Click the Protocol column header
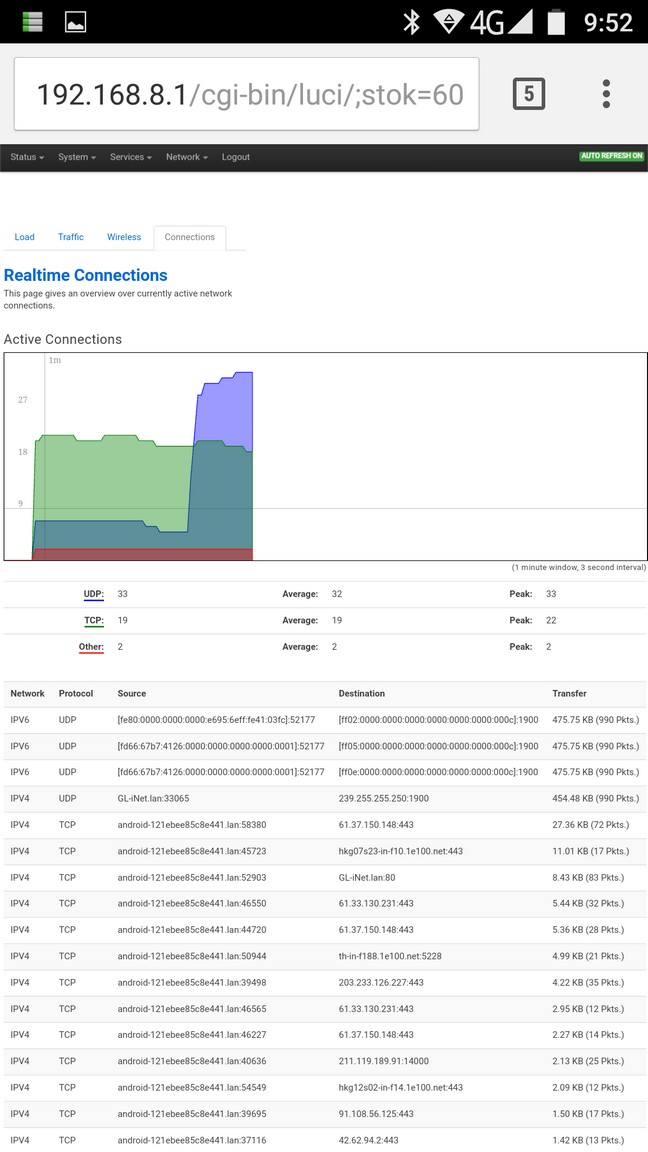Viewport: 648px width, 1152px height. 76,694
